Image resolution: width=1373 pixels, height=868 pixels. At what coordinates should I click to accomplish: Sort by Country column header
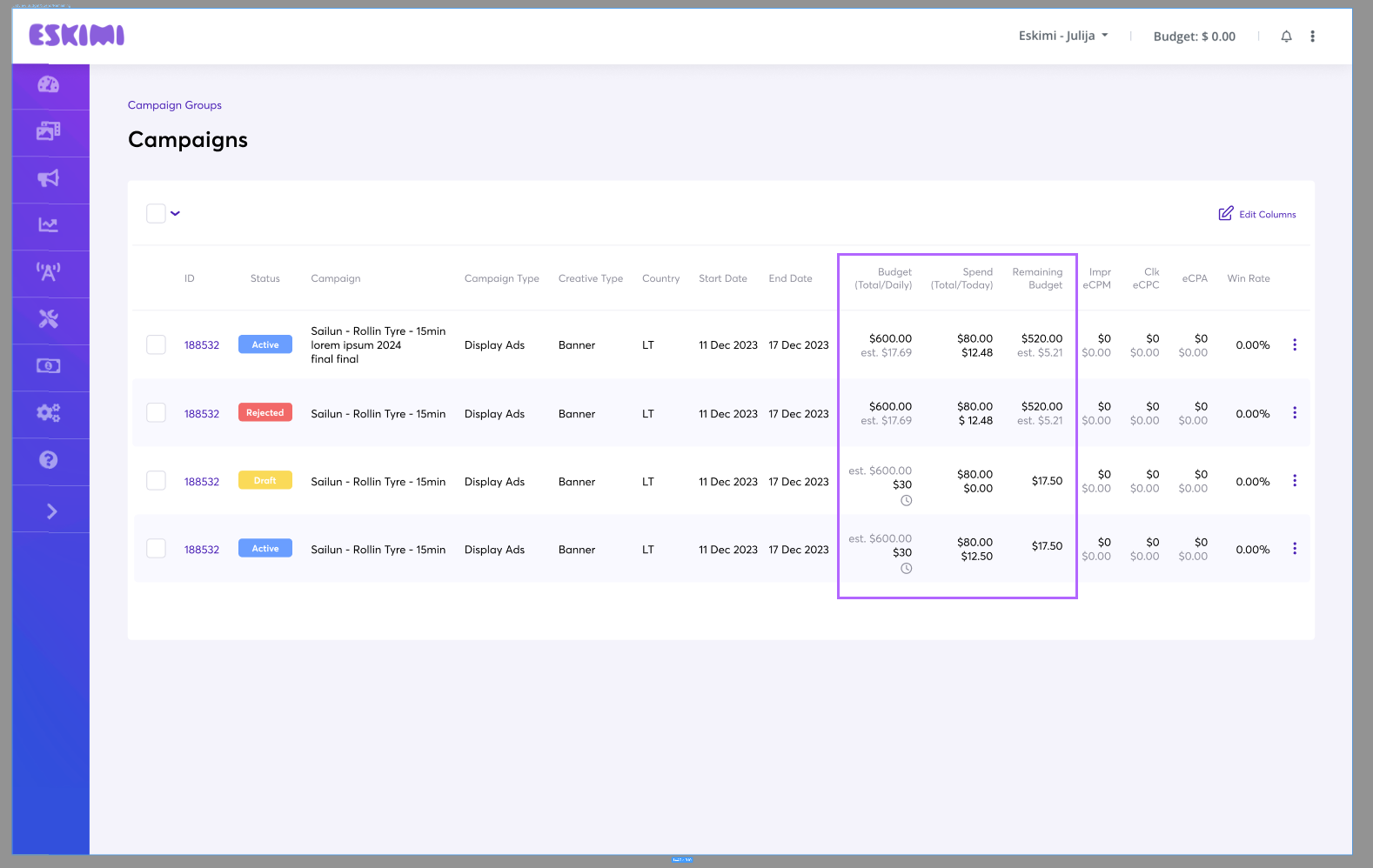coord(661,278)
